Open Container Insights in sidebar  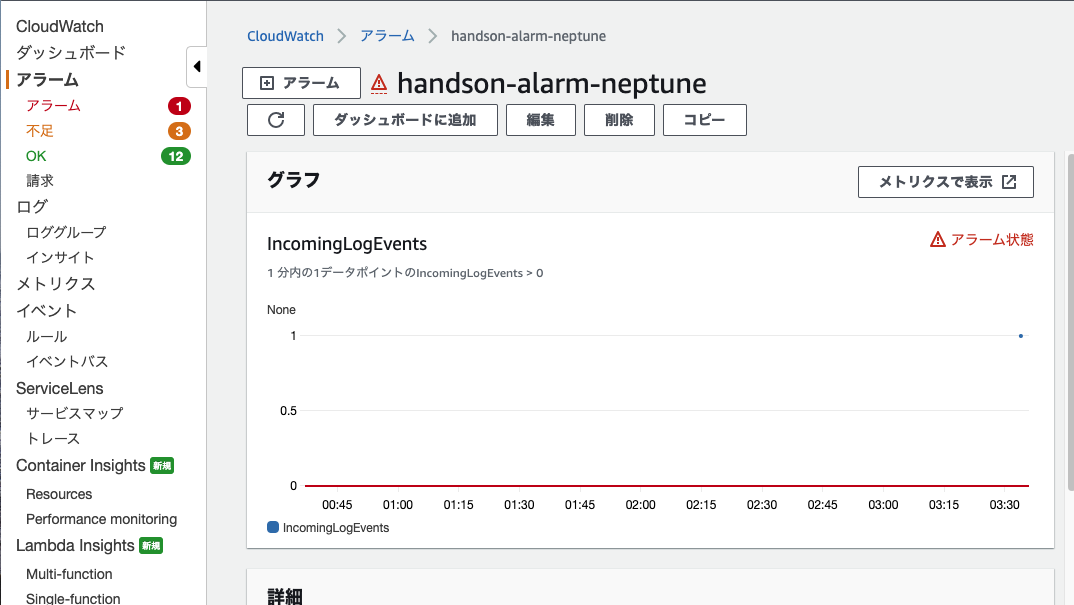click(81, 465)
